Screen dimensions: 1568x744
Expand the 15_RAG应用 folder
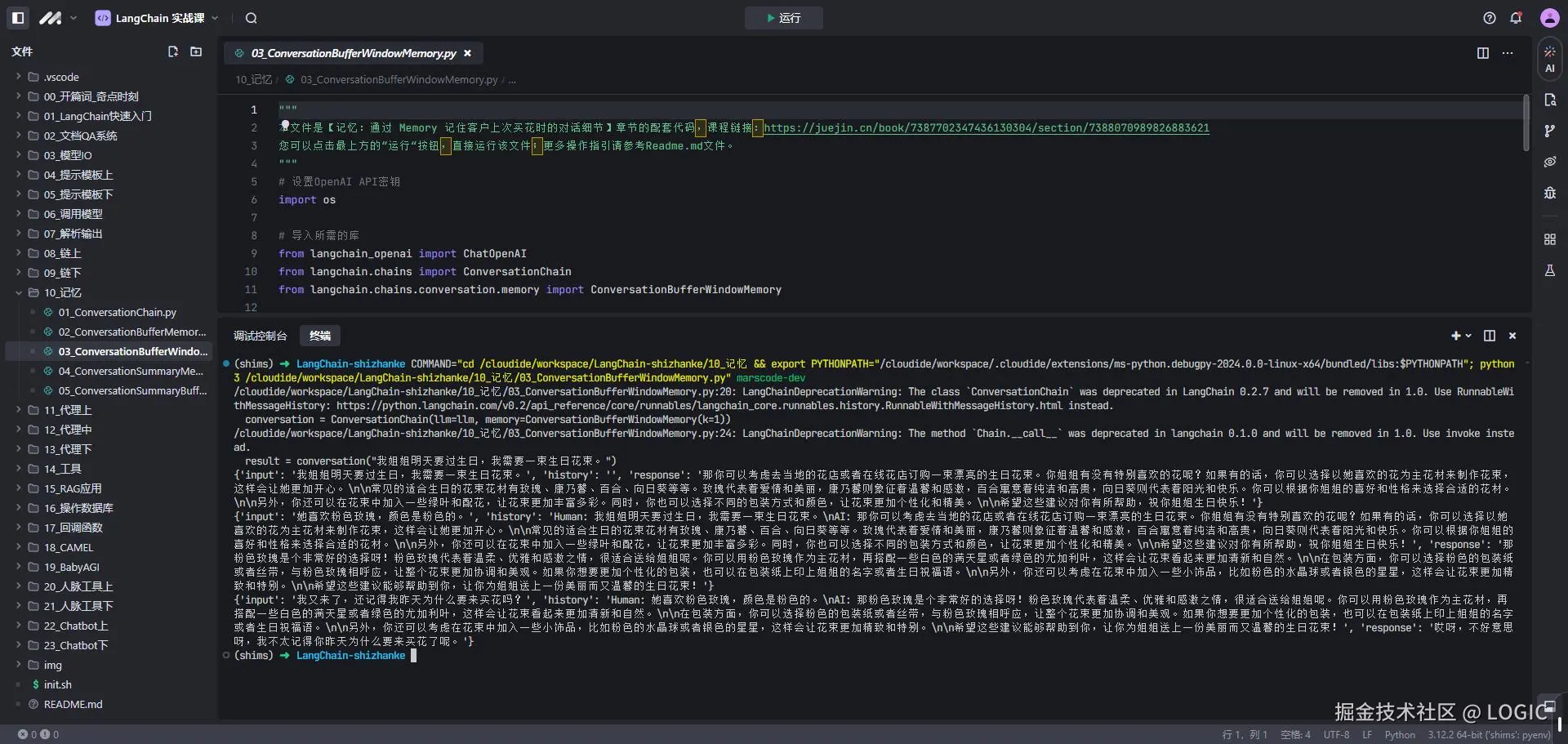point(73,488)
